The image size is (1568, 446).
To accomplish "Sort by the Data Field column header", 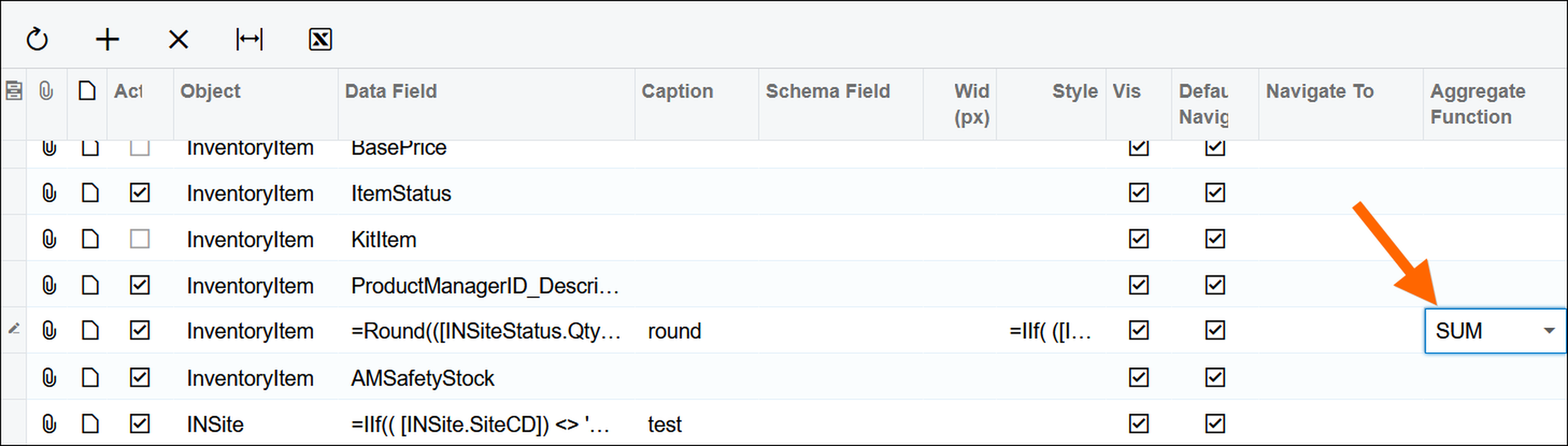I will [x=391, y=91].
